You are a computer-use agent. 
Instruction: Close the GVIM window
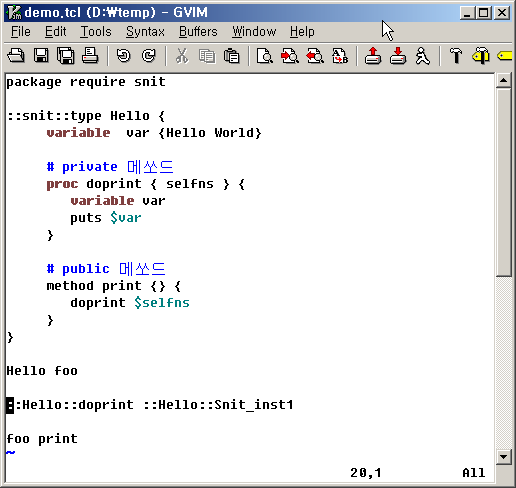[502, 13]
